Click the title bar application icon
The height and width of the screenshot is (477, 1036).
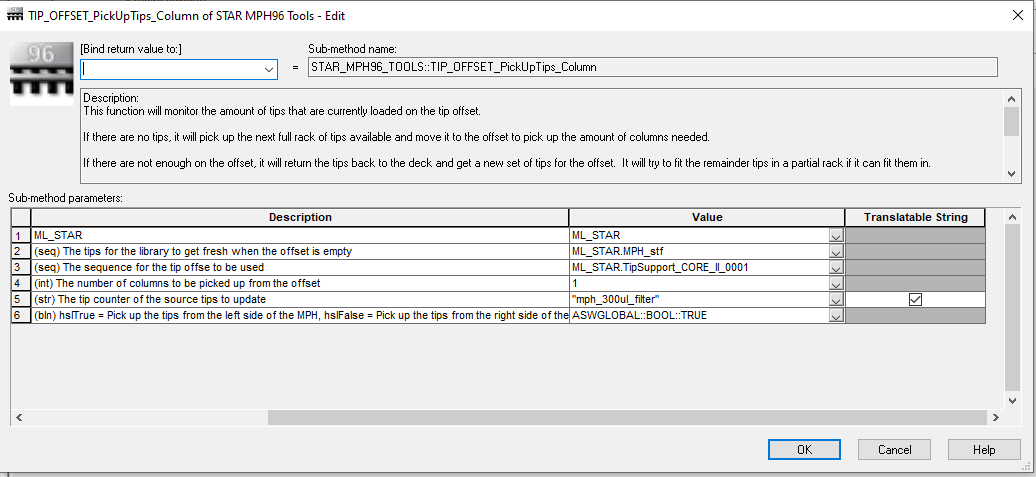14,16
